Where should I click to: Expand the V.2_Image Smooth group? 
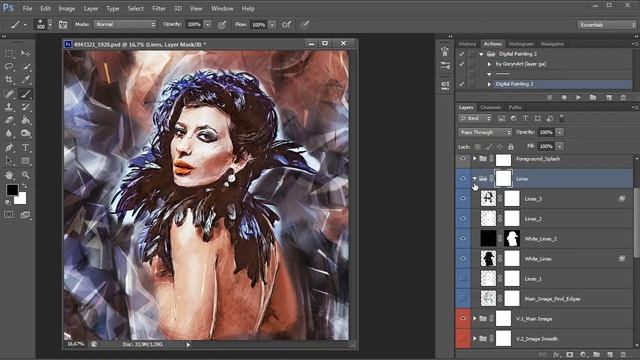tap(475, 339)
